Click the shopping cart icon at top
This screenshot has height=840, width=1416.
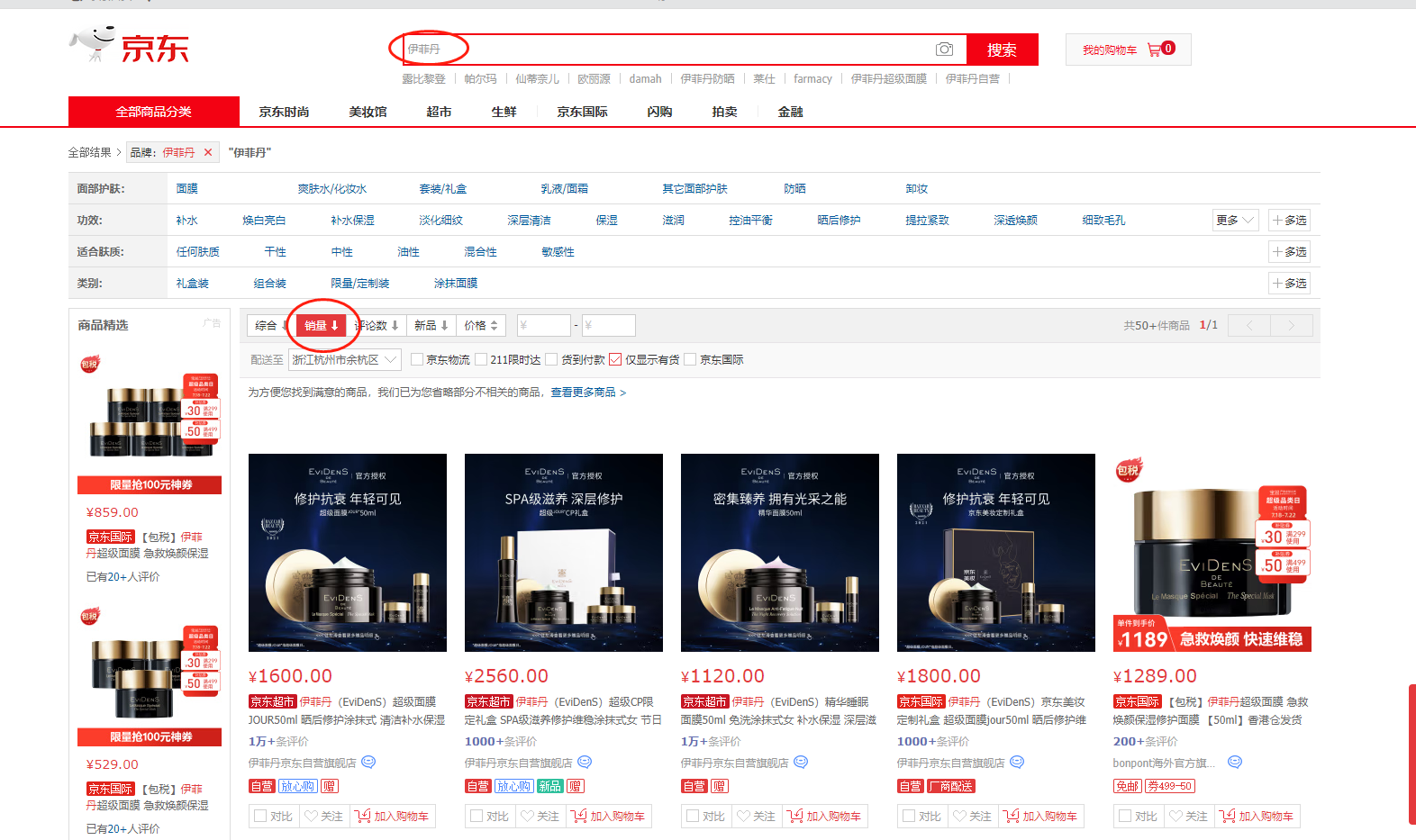pos(1154,50)
